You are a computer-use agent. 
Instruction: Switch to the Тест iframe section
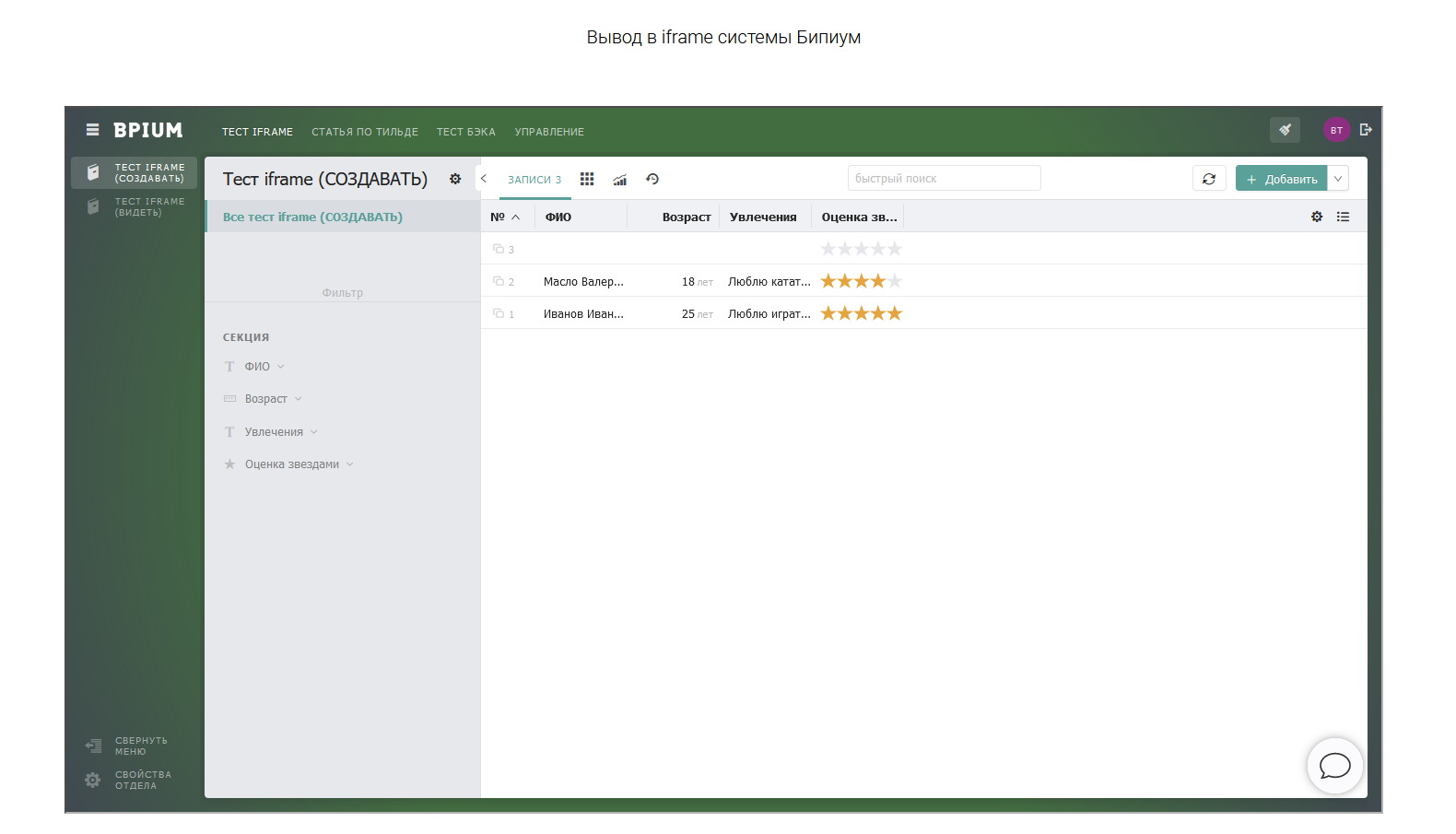click(257, 132)
